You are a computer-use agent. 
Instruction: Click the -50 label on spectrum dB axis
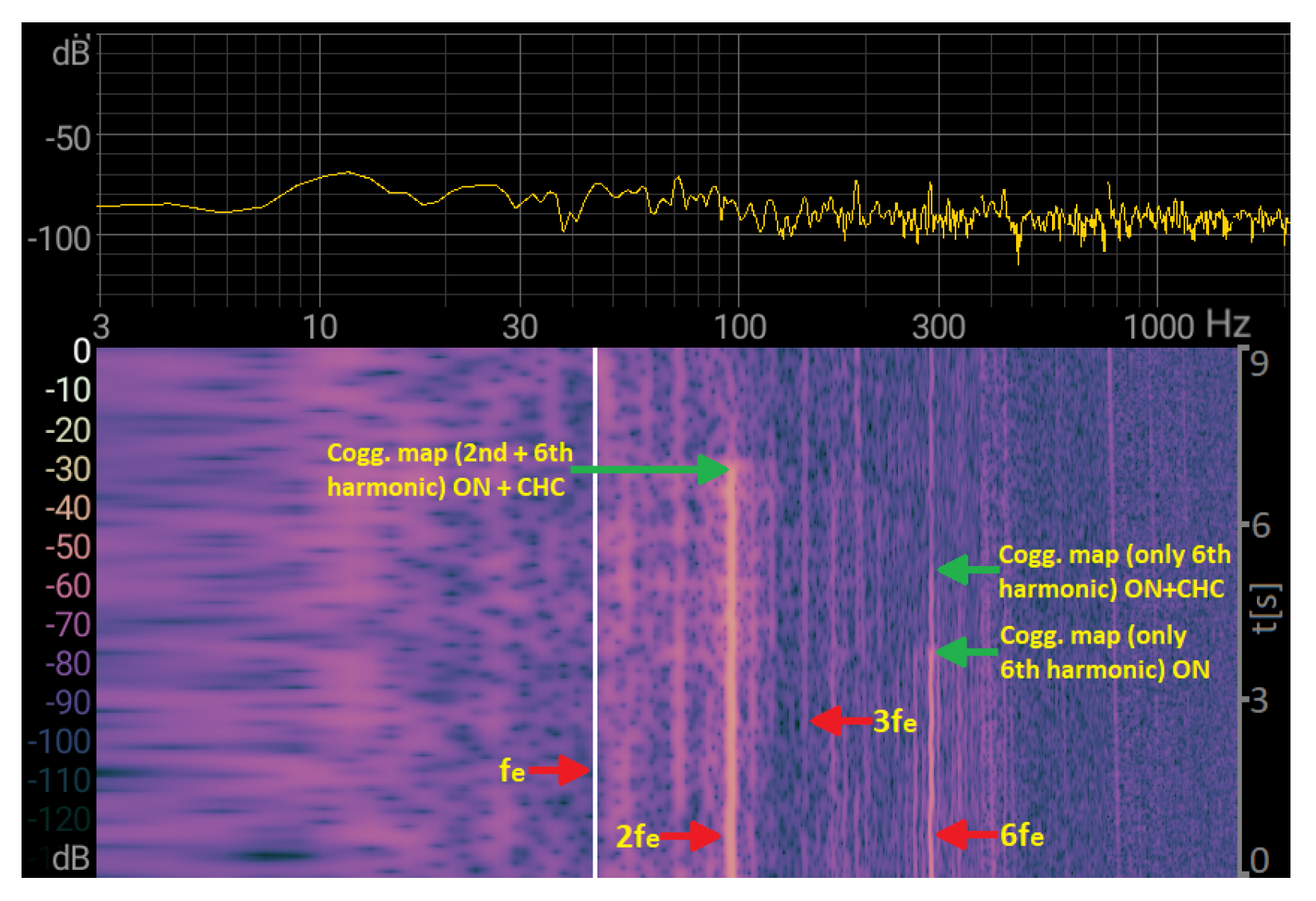[x=68, y=139]
